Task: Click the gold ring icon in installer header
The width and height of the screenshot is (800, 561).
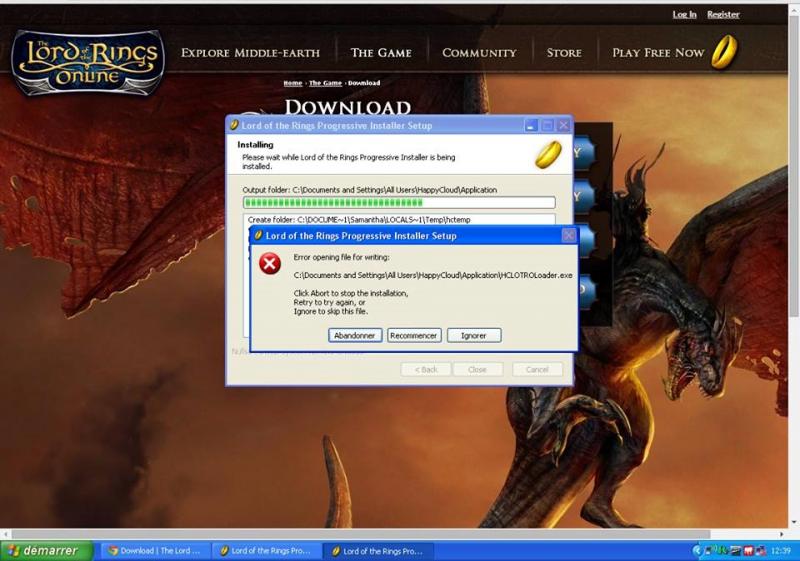Action: [x=548, y=155]
